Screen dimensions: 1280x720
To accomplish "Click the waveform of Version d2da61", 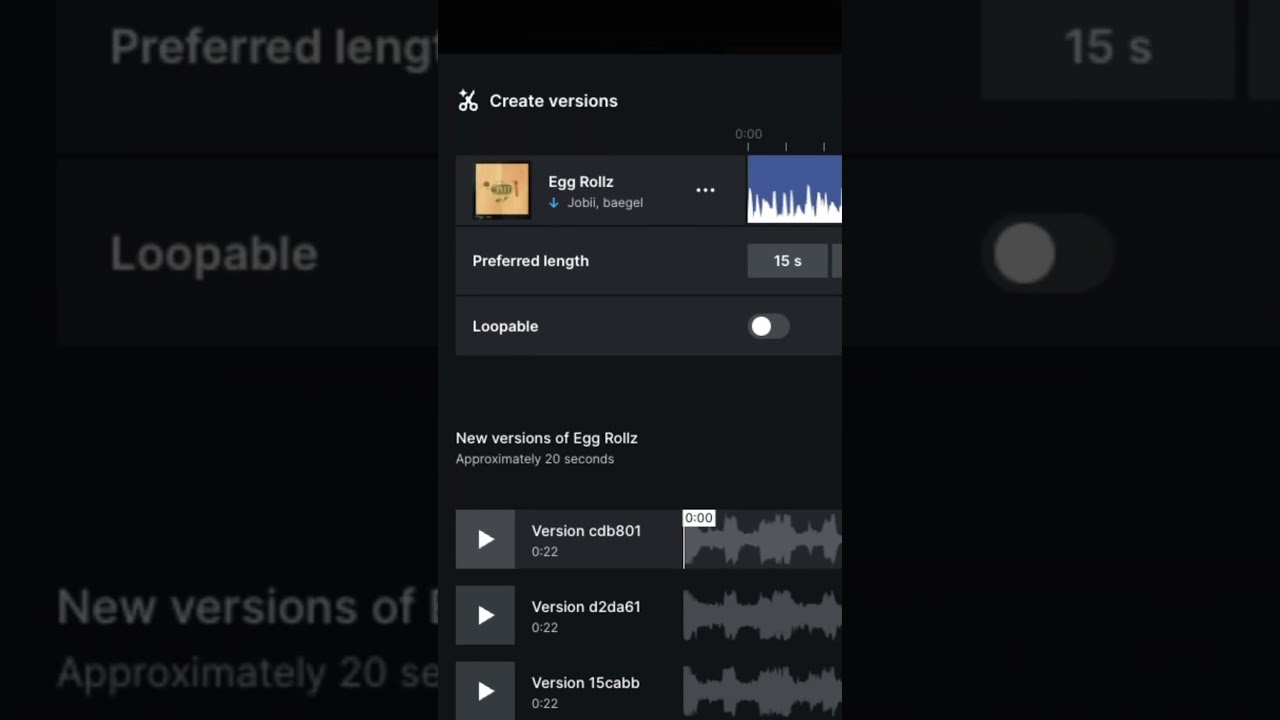I will (763, 616).
